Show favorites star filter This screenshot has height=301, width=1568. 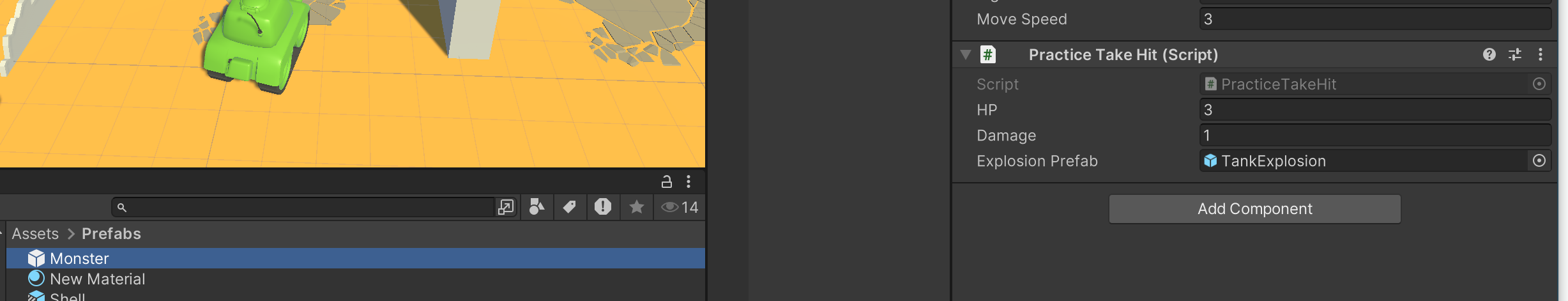636,207
